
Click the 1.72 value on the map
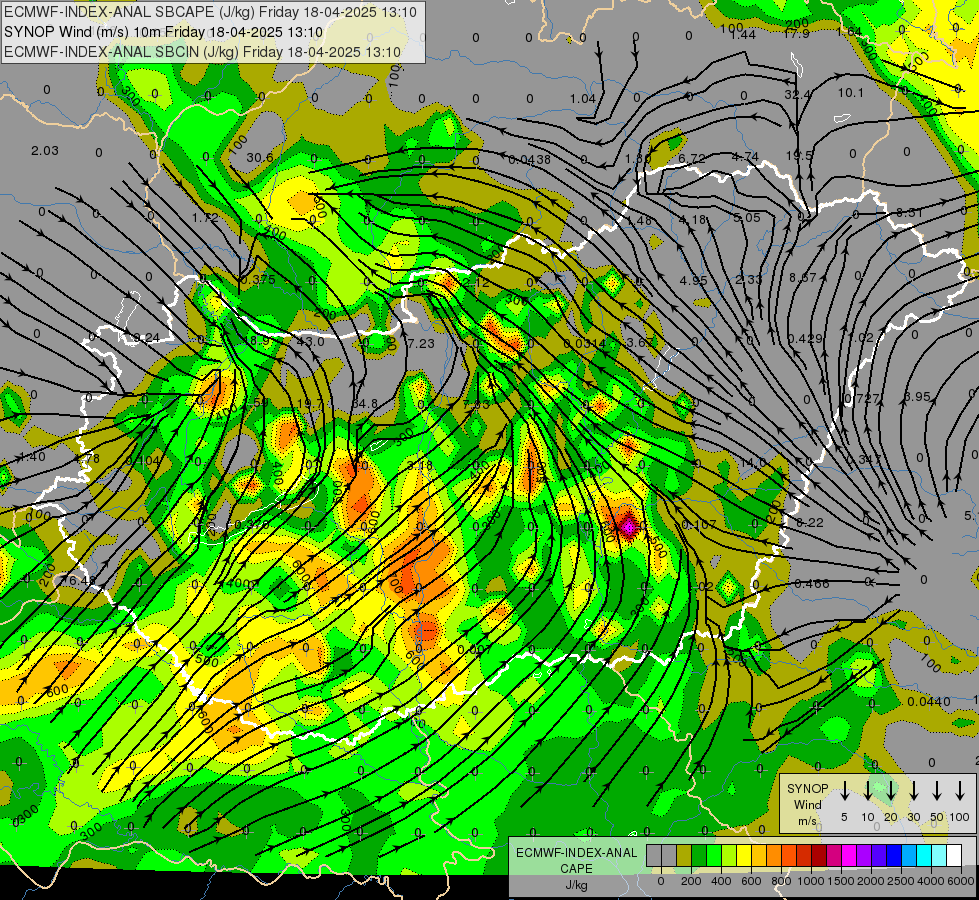click(x=205, y=217)
